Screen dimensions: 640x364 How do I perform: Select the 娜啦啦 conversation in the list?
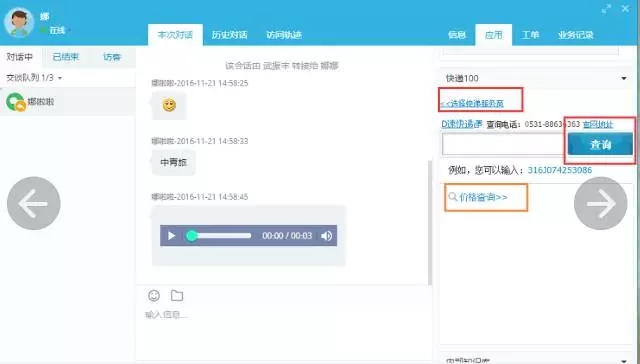click(67, 102)
